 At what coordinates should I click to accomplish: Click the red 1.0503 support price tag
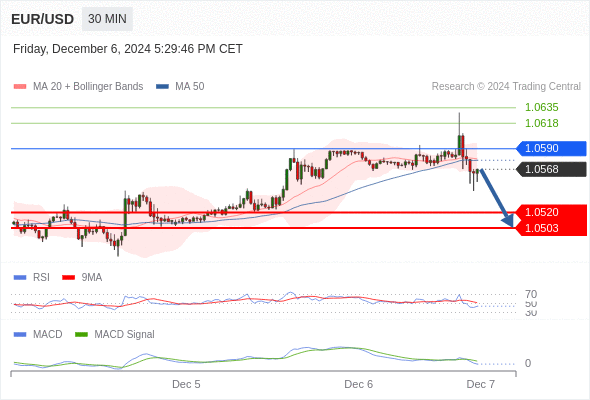(x=551, y=228)
